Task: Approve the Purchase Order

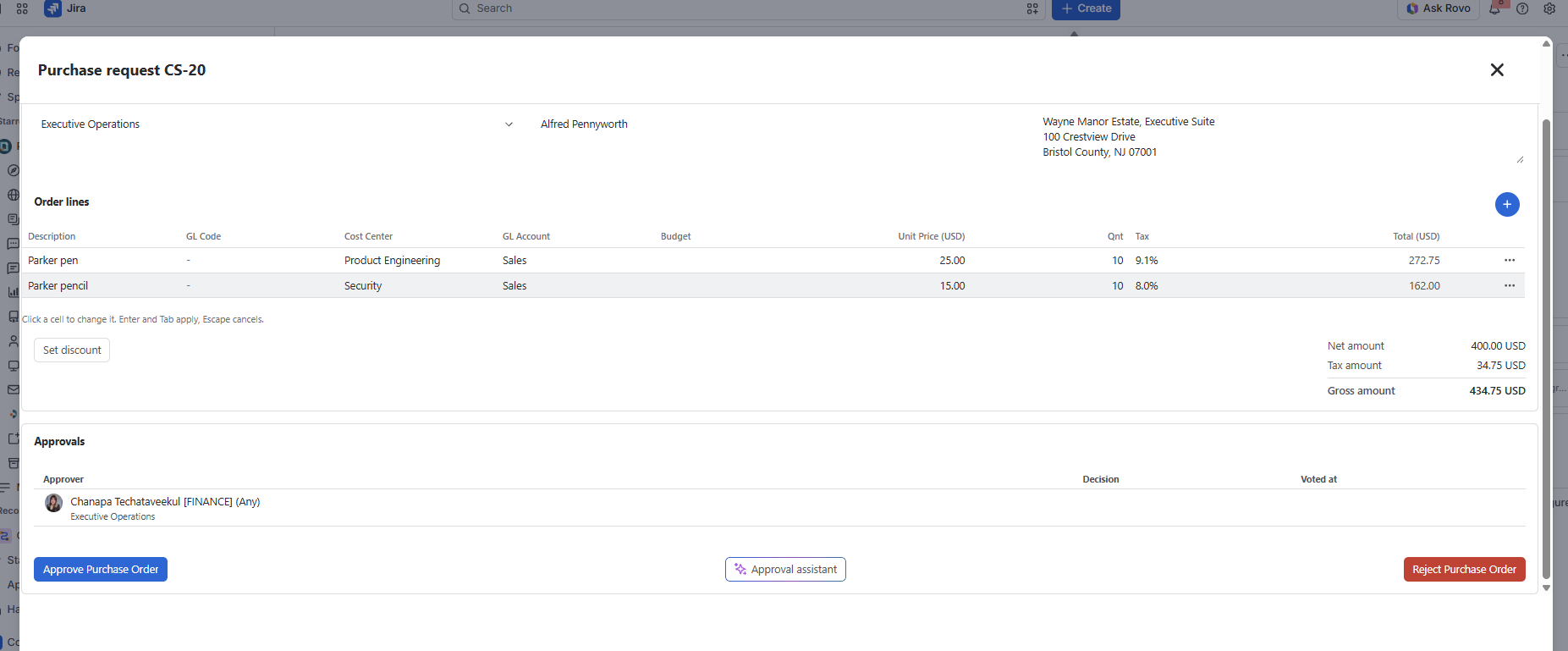Action: click(101, 570)
